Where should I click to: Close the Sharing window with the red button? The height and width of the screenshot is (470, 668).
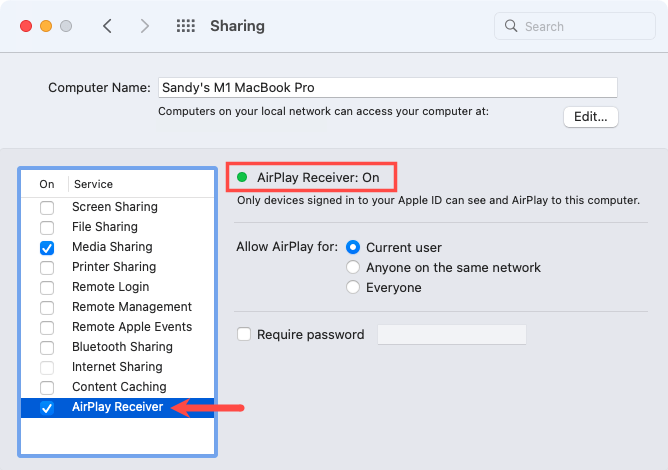(26, 26)
